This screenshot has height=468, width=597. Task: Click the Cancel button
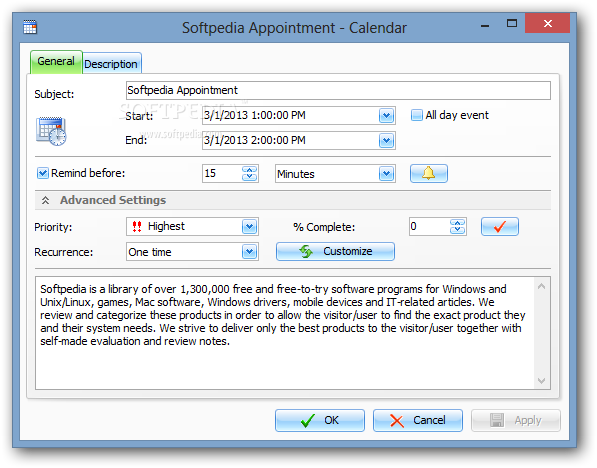418,420
